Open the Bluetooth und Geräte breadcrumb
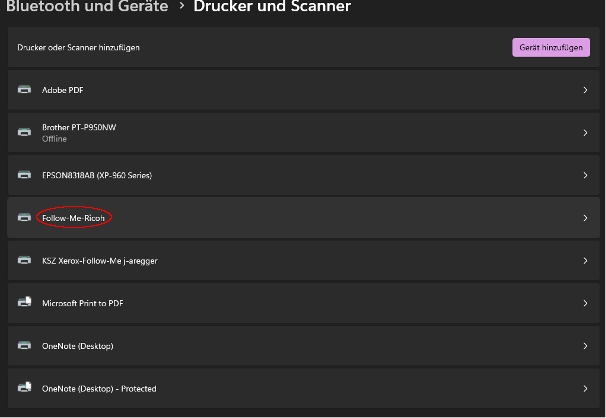606x418 pixels. pos(87,6)
